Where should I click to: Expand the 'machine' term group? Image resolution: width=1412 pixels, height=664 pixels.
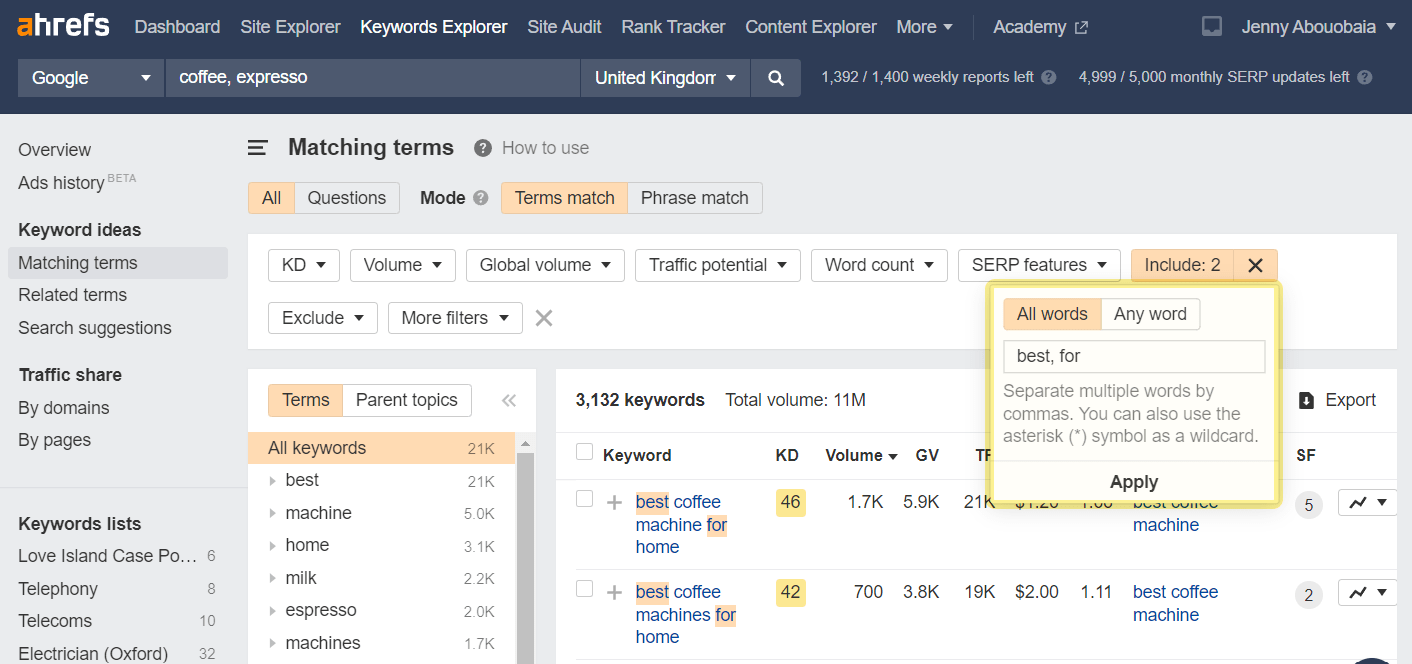click(272, 512)
